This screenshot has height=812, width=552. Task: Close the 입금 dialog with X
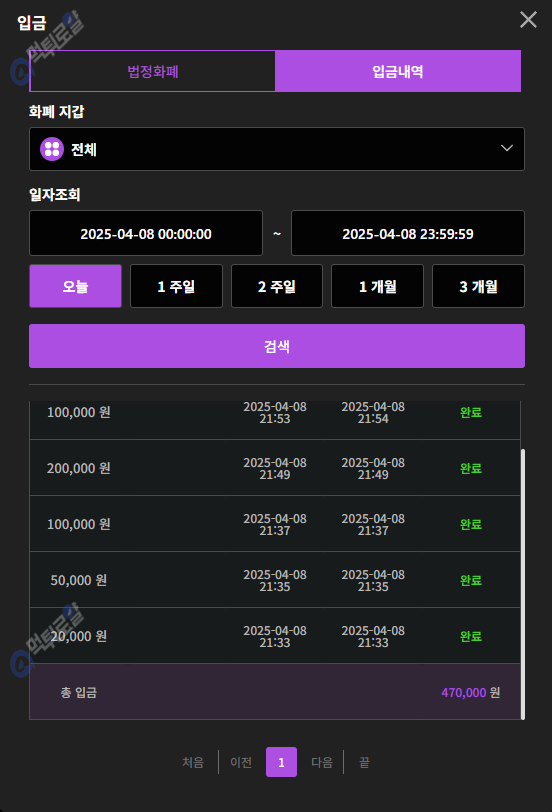pyautogui.click(x=528, y=20)
